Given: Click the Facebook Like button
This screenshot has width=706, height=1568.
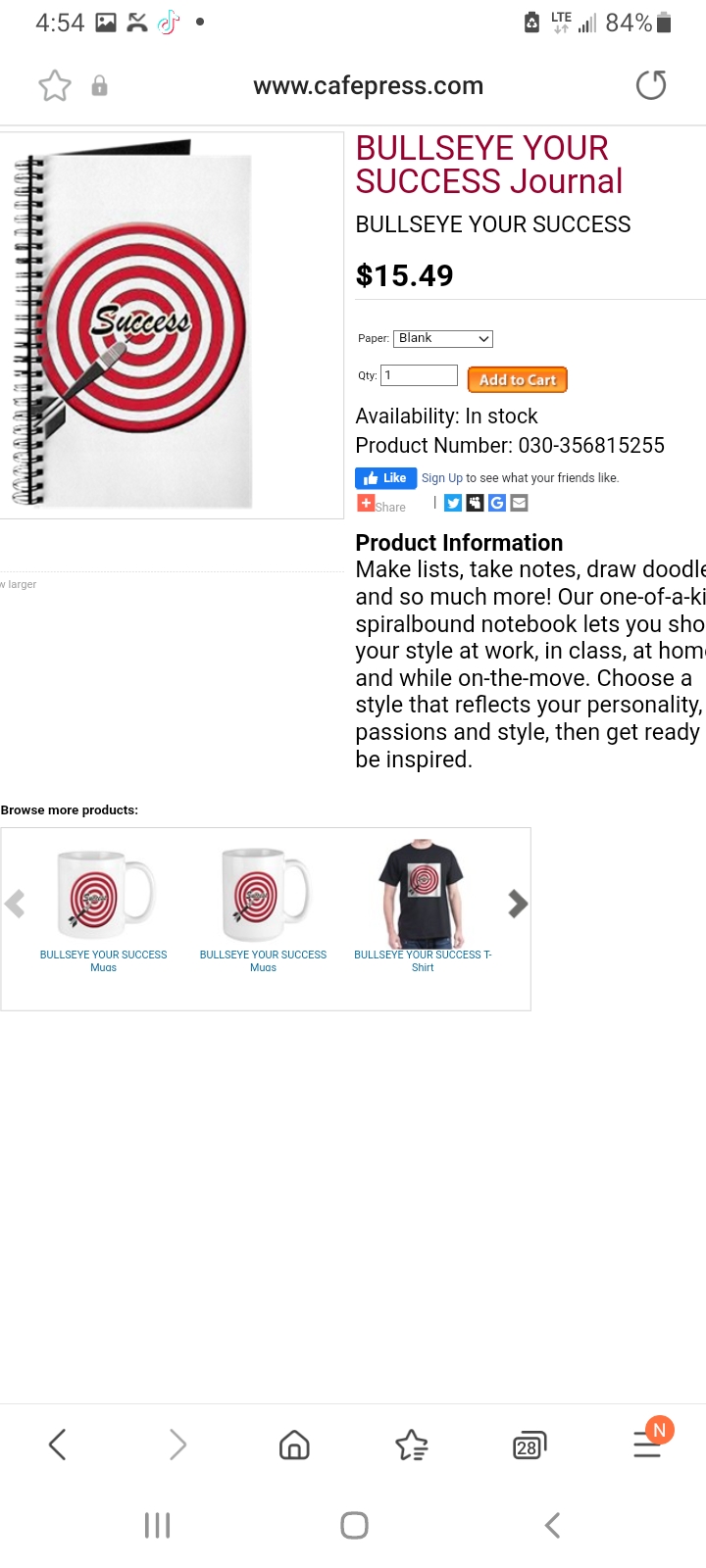Looking at the screenshot, I should coord(385,478).
